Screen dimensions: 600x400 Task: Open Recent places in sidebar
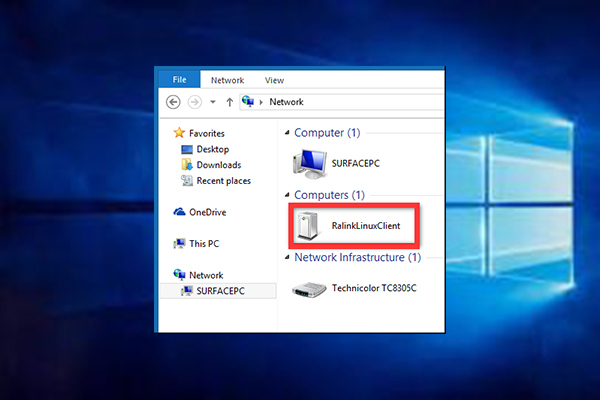coord(223,181)
